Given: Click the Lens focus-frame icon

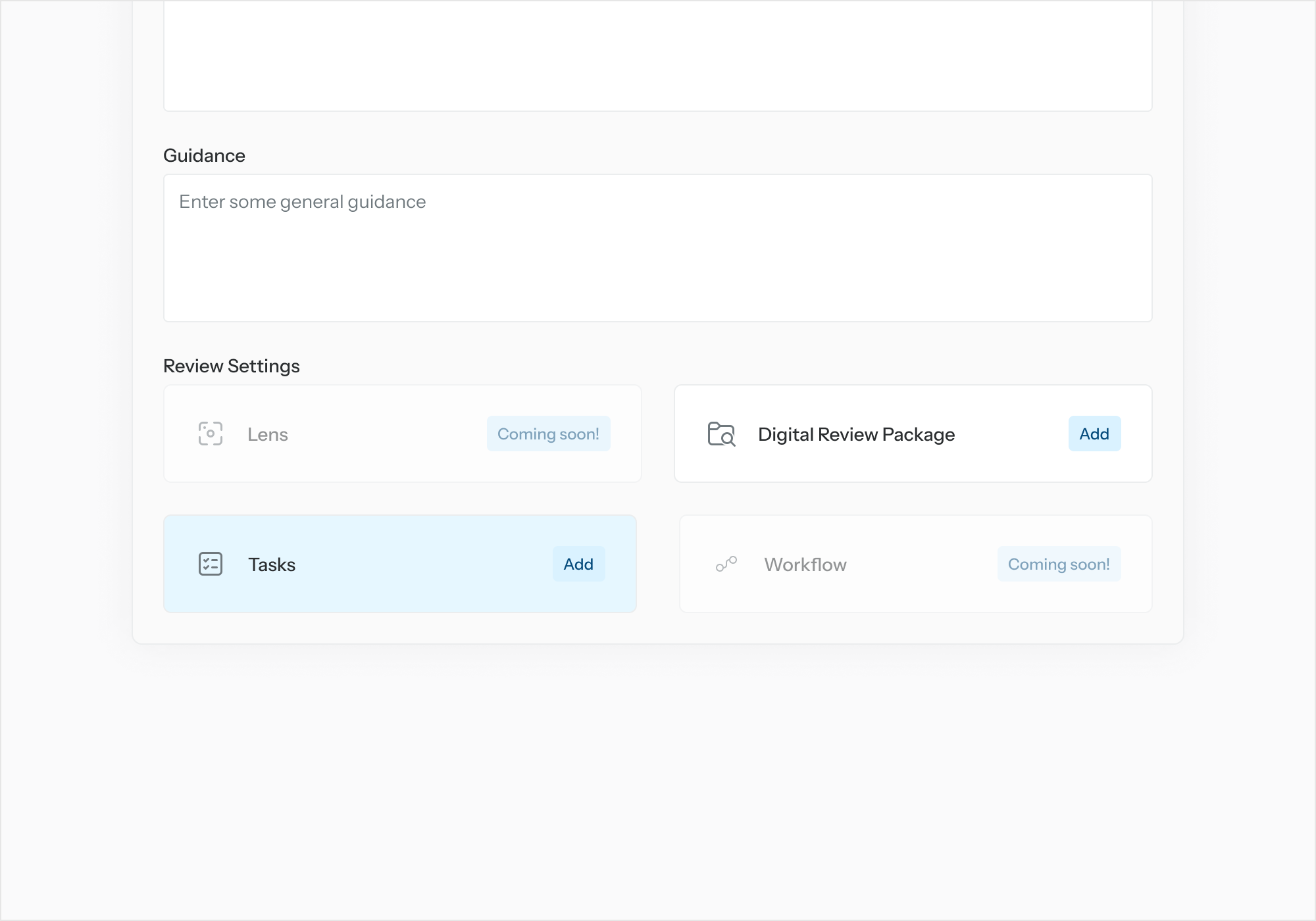Looking at the screenshot, I should click(x=211, y=434).
